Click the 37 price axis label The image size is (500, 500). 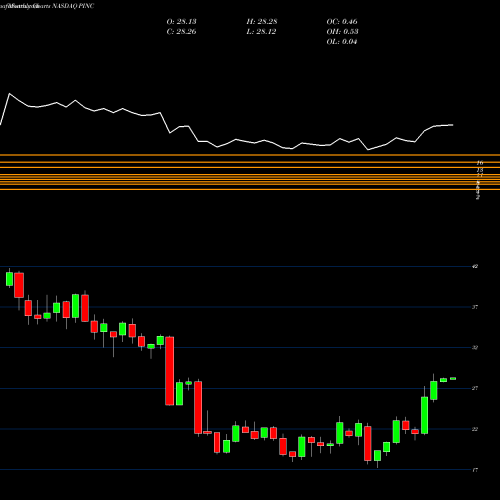(475, 307)
